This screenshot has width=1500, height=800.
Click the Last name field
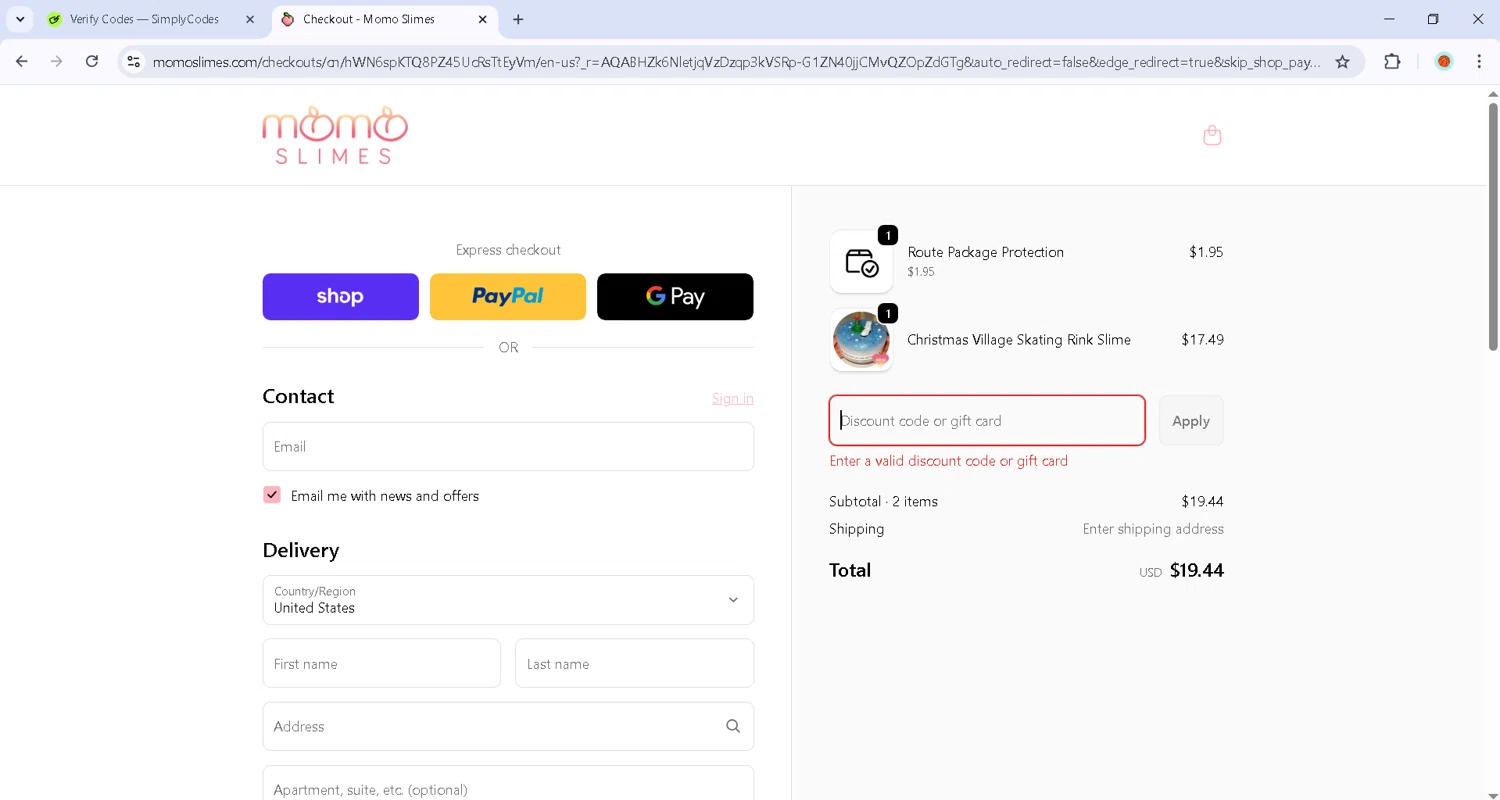click(x=634, y=663)
